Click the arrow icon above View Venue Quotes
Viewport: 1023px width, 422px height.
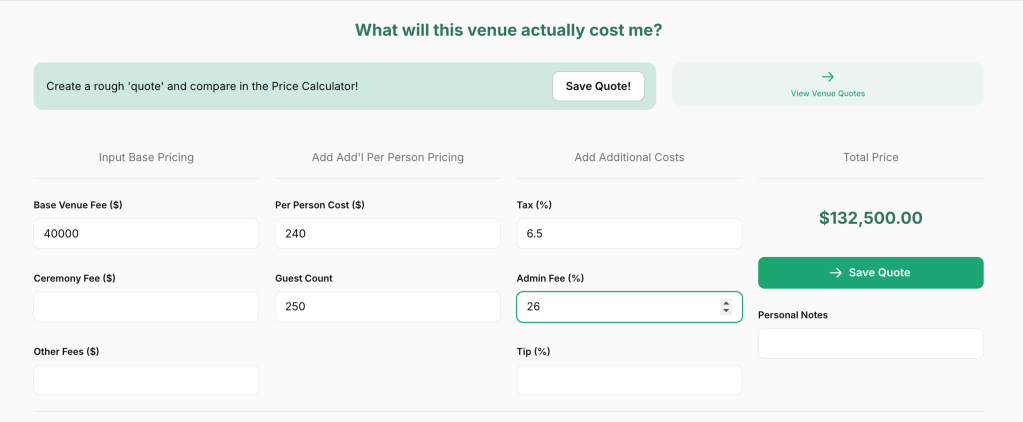click(827, 76)
